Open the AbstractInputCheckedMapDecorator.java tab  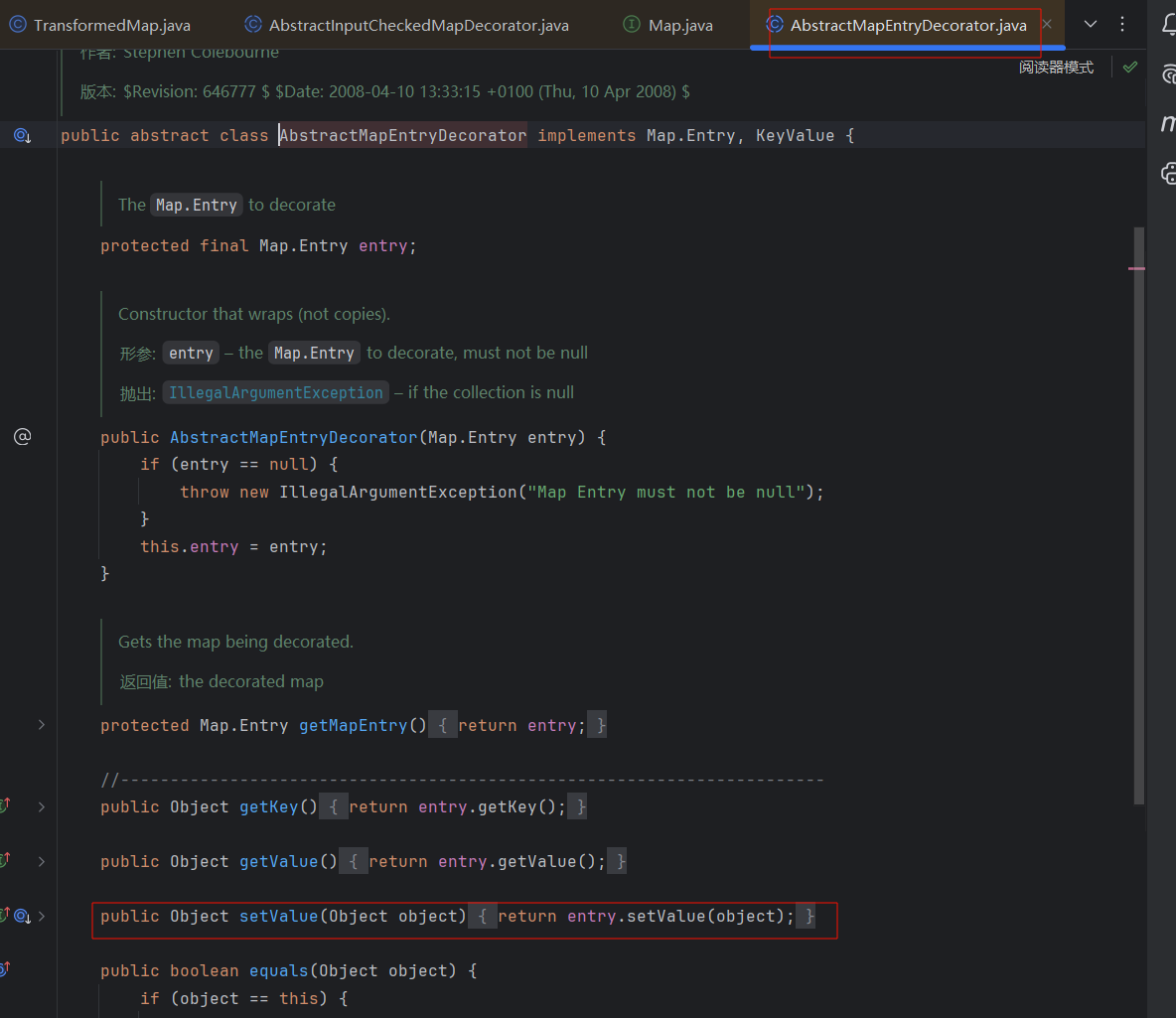click(x=418, y=26)
